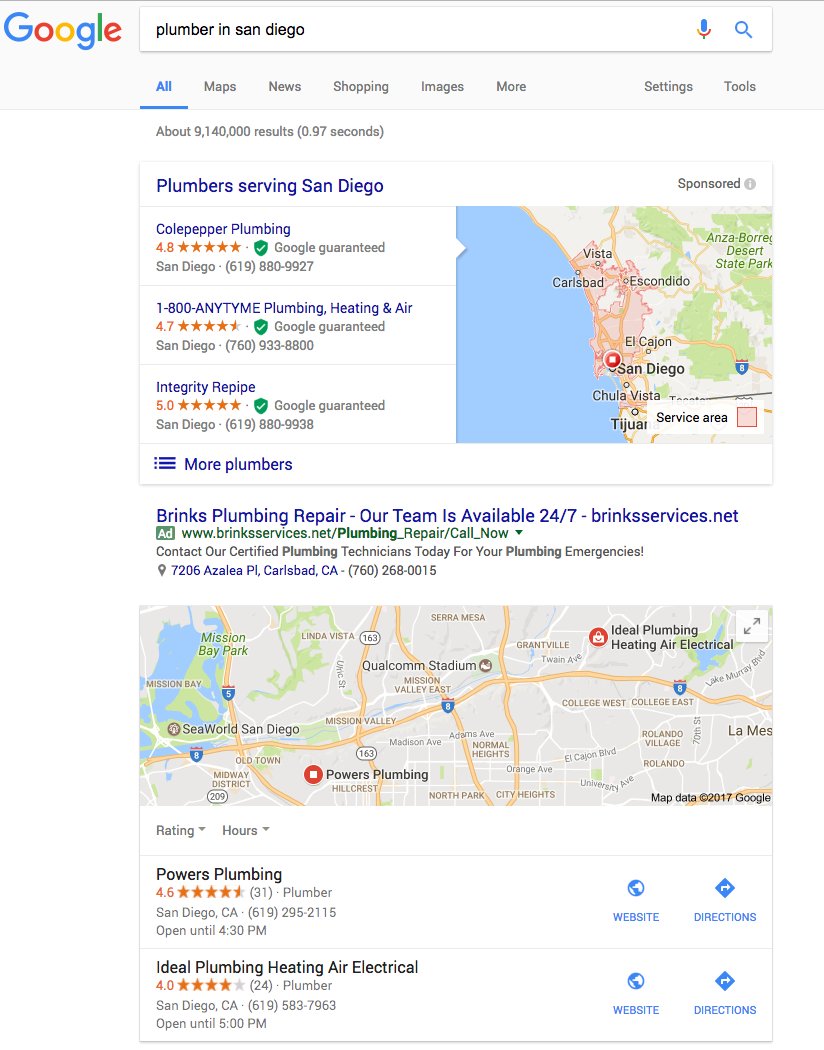The image size is (824, 1050).
Task: Click the Google logo
Action: (63, 30)
